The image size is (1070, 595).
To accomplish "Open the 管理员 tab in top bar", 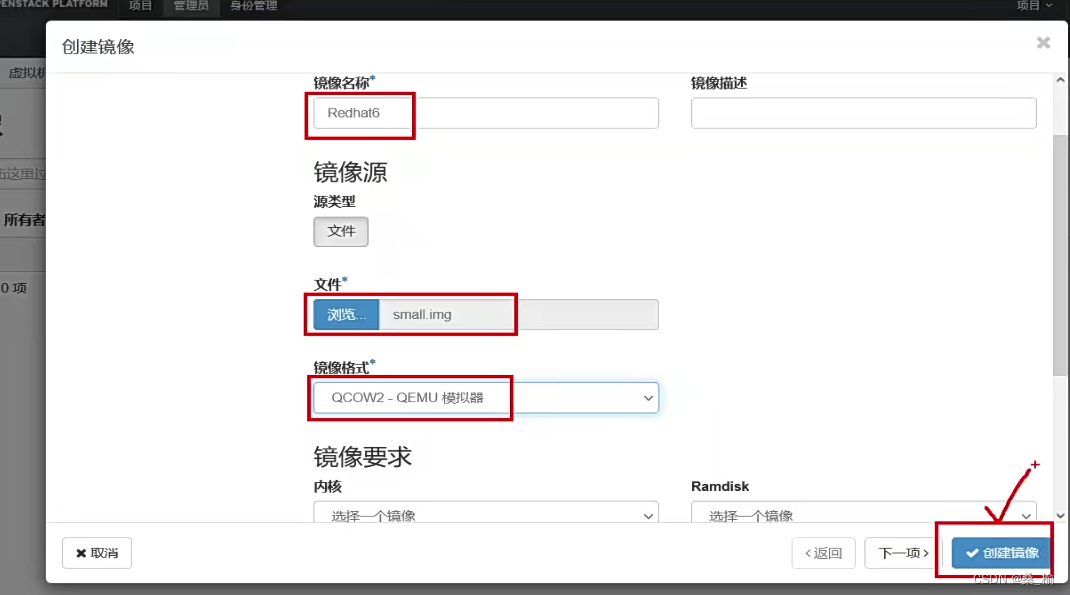I will click(x=190, y=6).
